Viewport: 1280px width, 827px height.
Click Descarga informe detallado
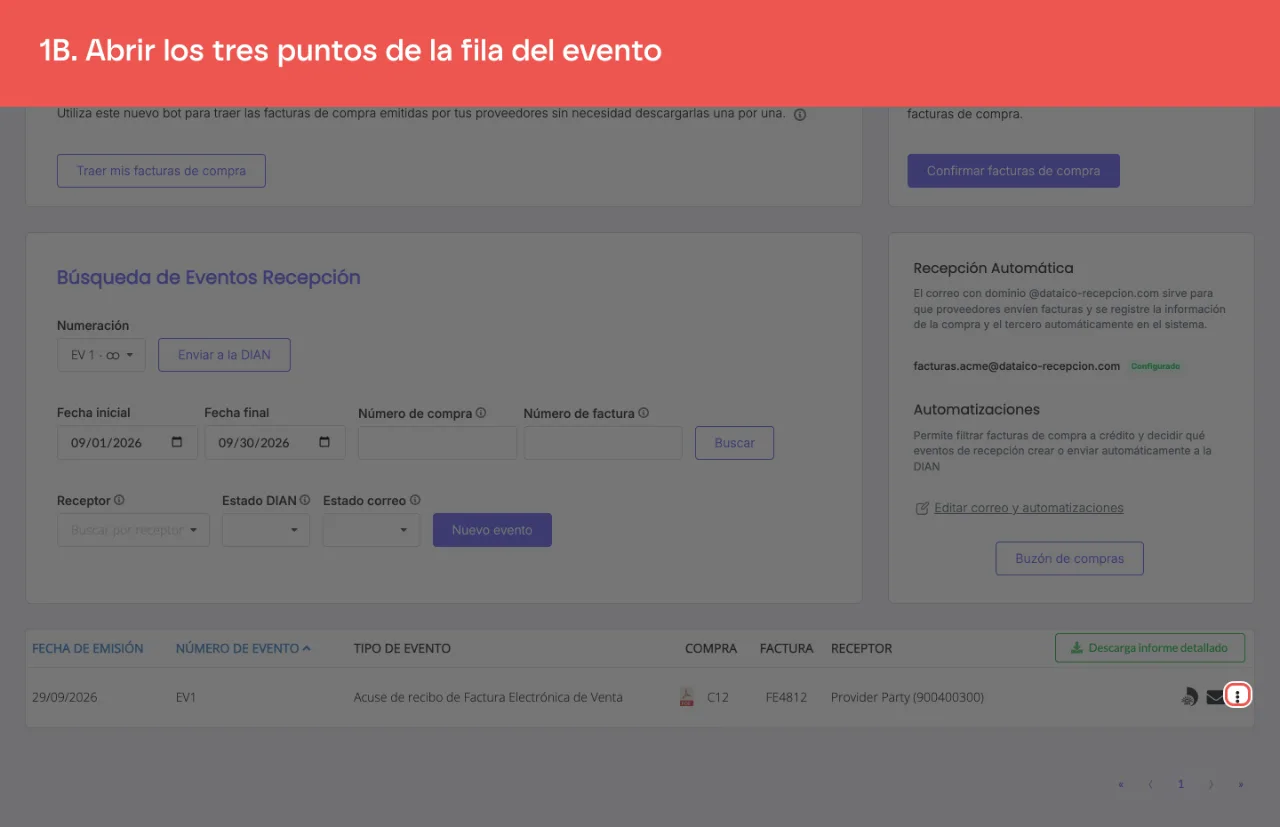1150,648
